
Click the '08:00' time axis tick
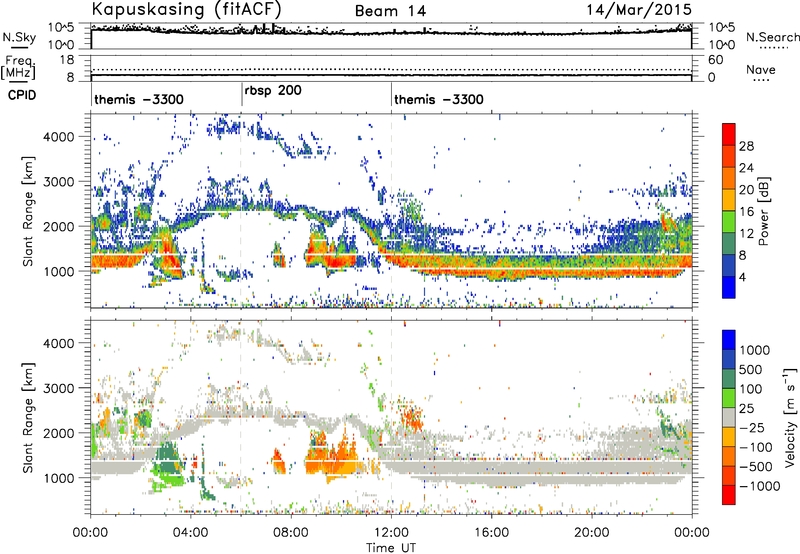point(291,533)
